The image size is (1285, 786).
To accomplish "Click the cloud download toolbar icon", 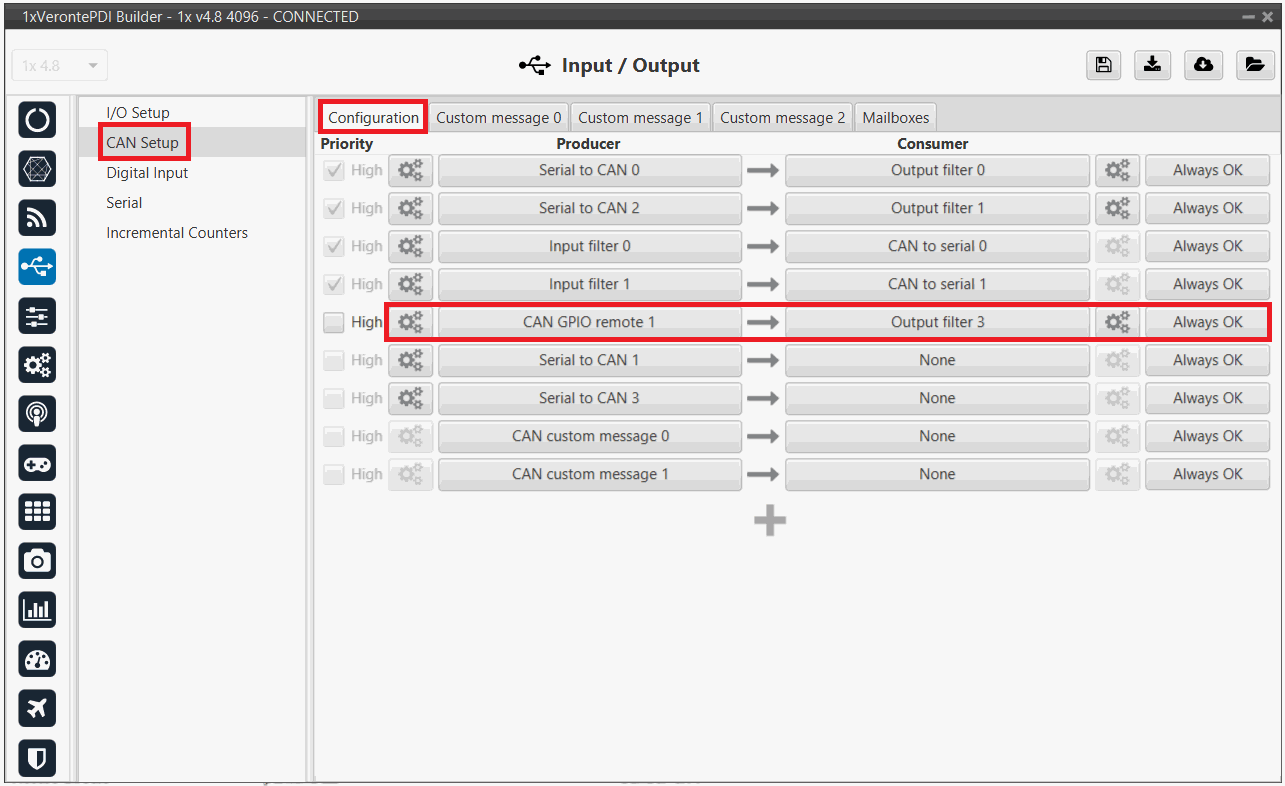I will click(x=1203, y=65).
